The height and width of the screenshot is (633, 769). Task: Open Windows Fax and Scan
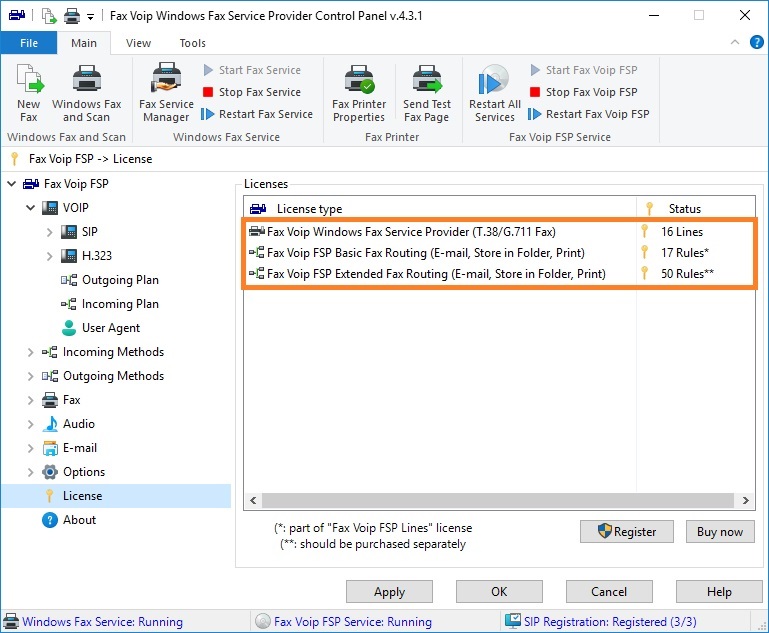pyautogui.click(x=86, y=93)
